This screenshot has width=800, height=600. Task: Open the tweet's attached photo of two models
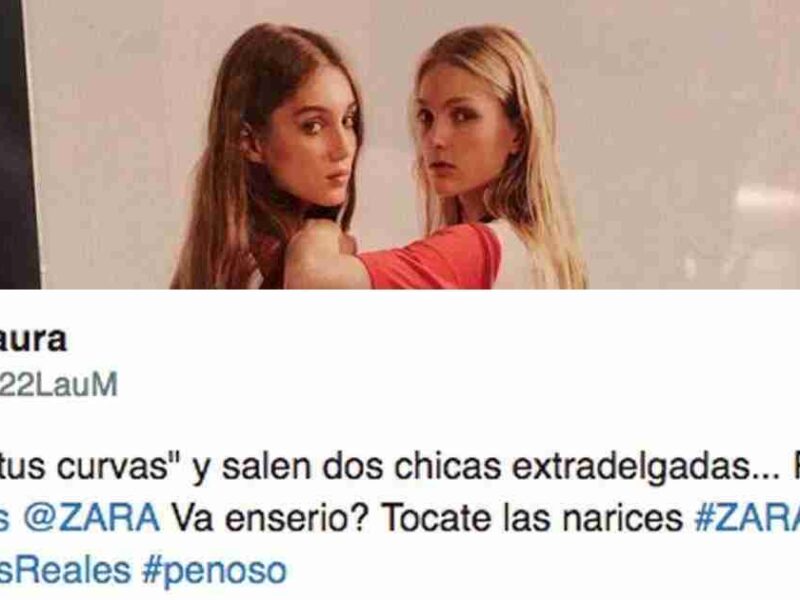pos(400,144)
